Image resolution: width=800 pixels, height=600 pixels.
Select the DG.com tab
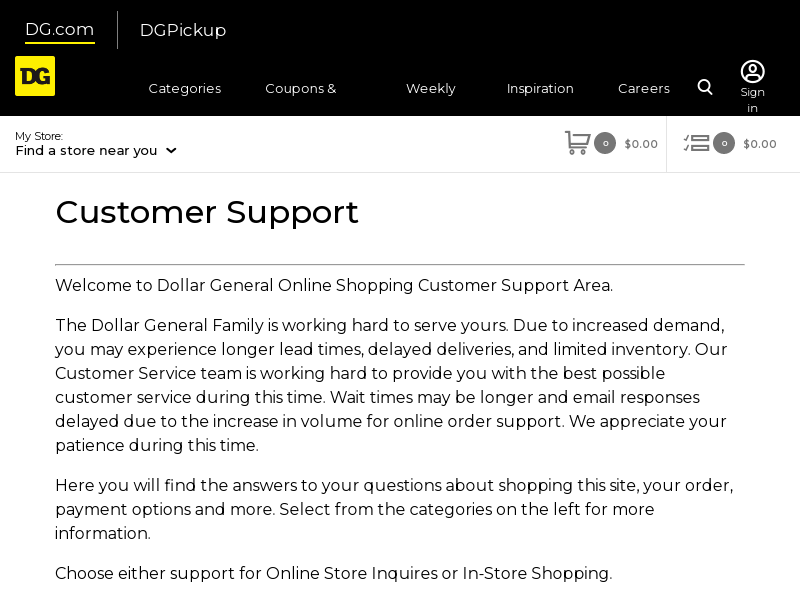coord(60,30)
